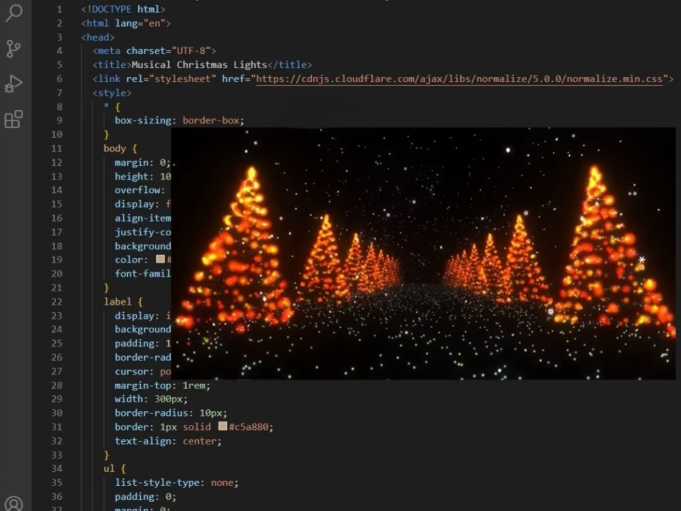Viewport: 681px width, 511px height.
Task: Open the Search view in activity bar
Action: click(x=14, y=13)
